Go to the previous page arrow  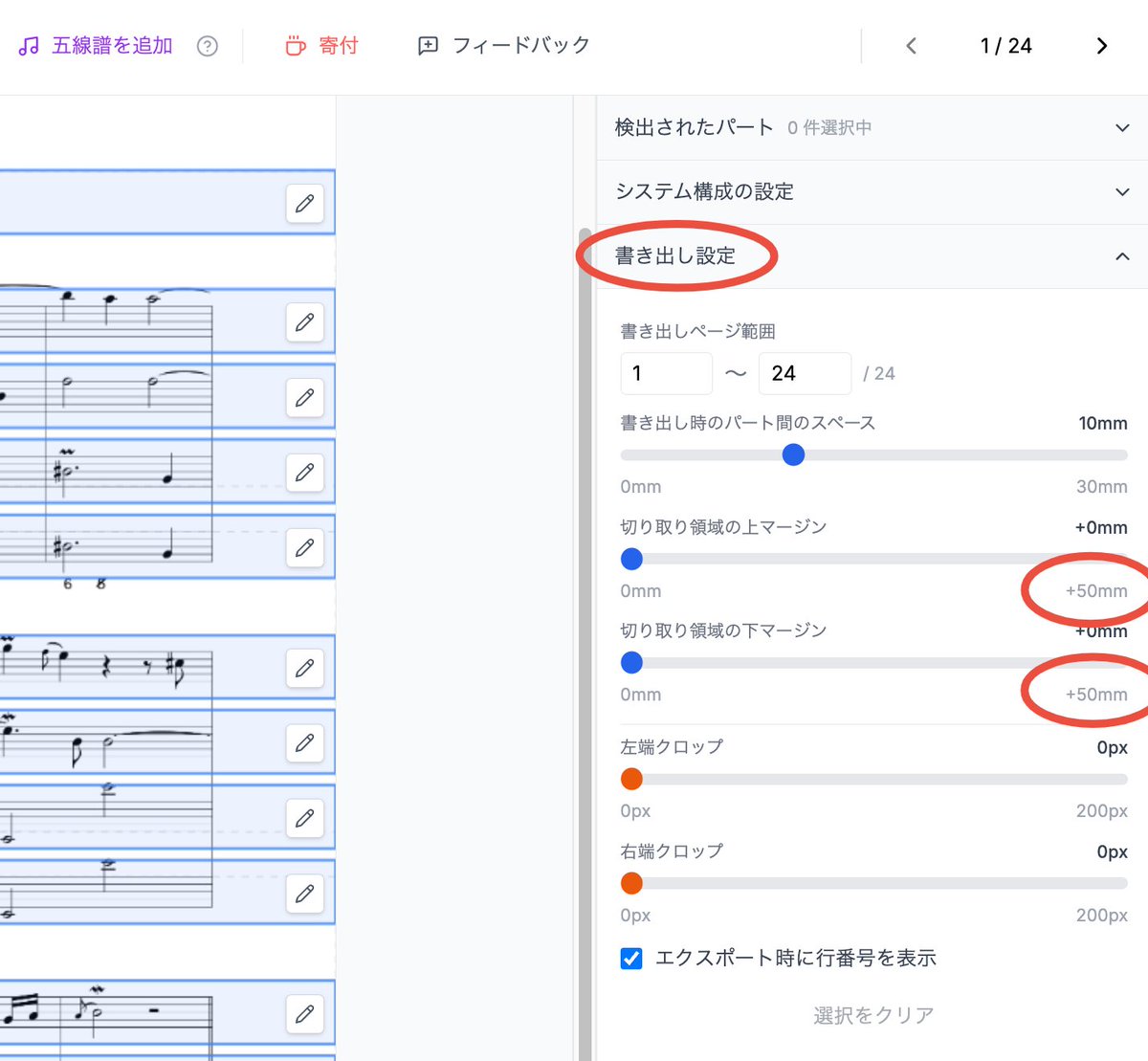point(911,46)
